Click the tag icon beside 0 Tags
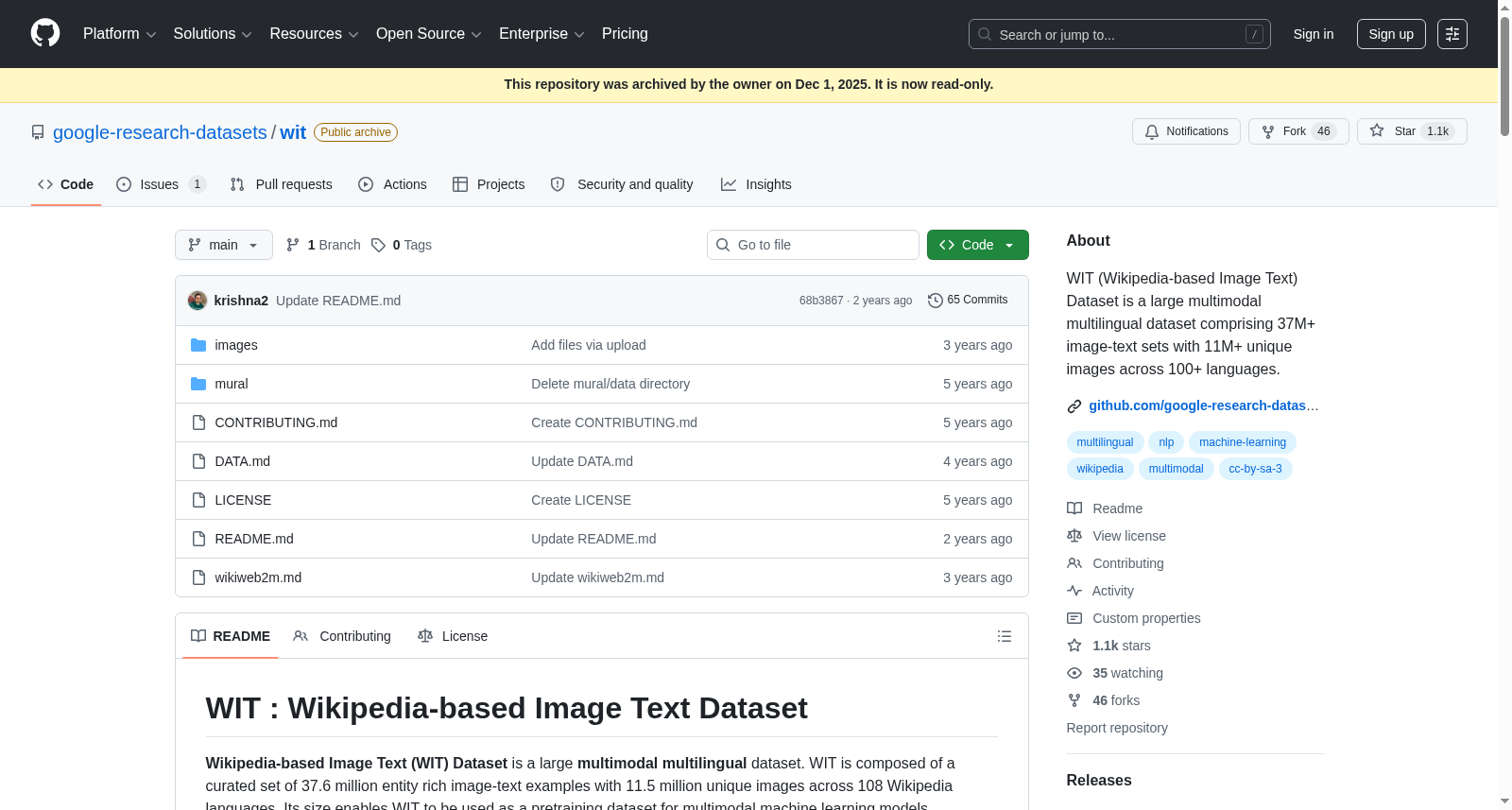The width and height of the screenshot is (1512, 810). coord(378,245)
